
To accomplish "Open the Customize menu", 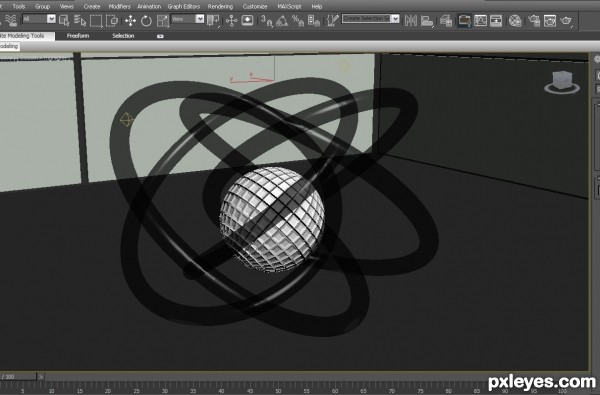I will coord(255,7).
